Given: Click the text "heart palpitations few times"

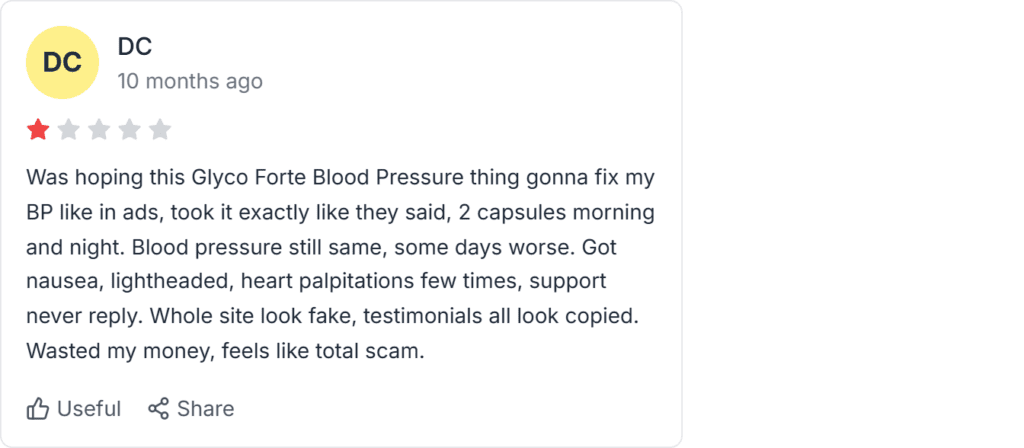Looking at the screenshot, I should point(381,281).
